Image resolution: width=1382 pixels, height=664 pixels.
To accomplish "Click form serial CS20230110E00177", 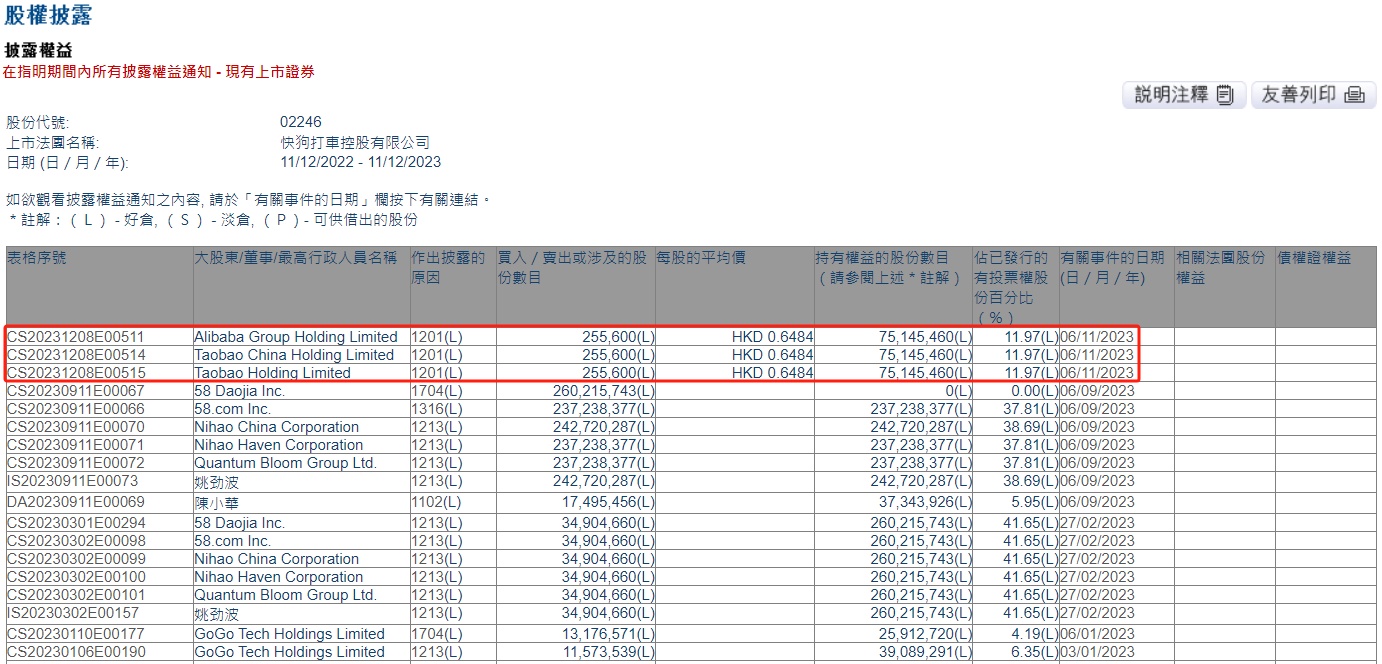I will pyautogui.click(x=76, y=634).
